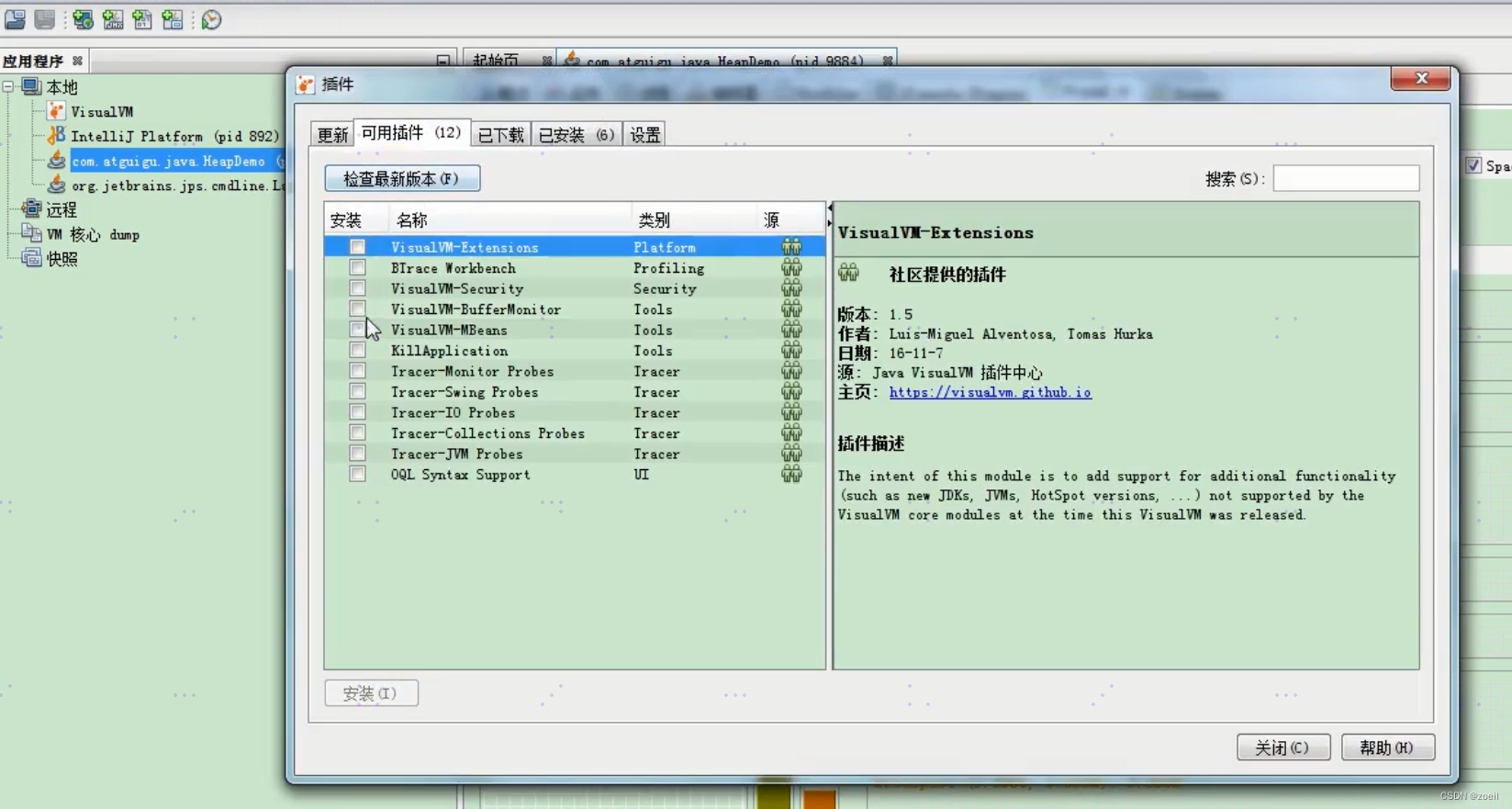
Task: Click the 帮助 (H) button
Action: [x=1387, y=747]
